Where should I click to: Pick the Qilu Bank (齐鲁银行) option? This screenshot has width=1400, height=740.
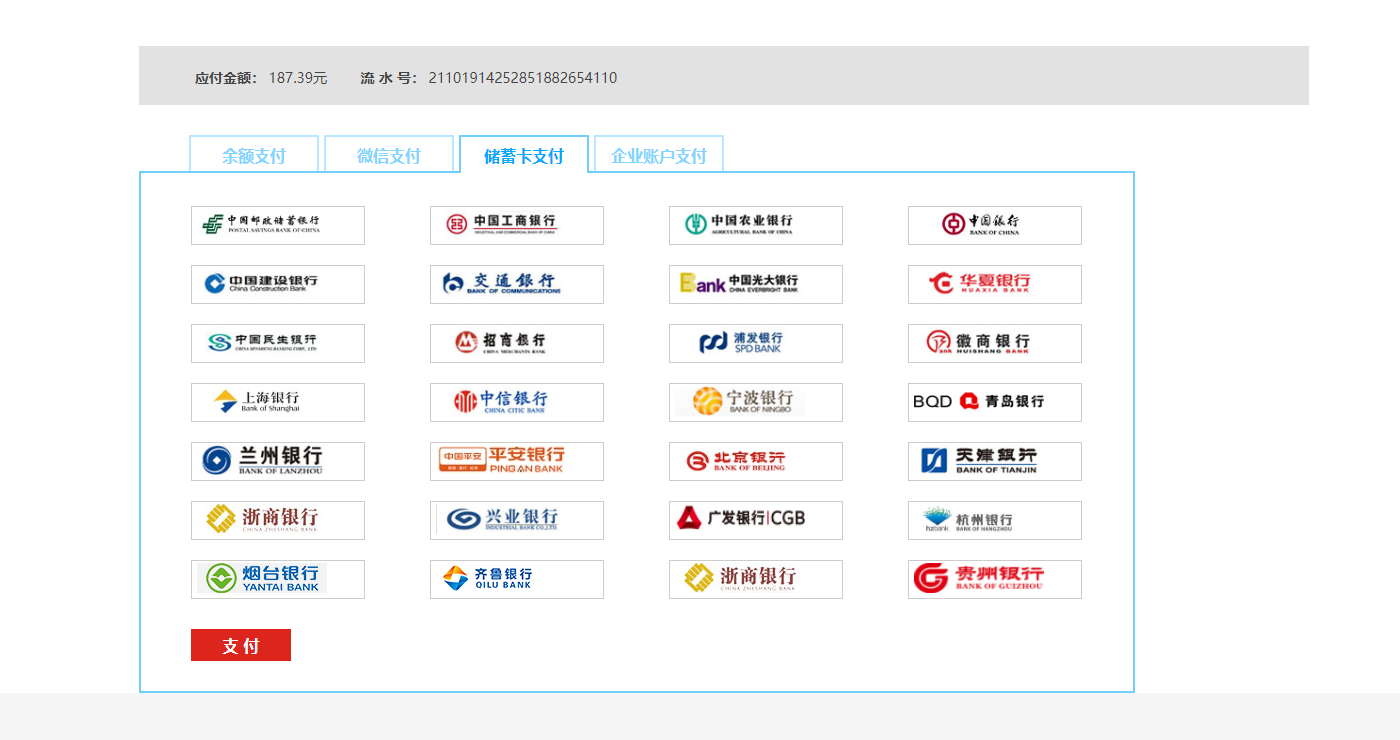[516, 579]
